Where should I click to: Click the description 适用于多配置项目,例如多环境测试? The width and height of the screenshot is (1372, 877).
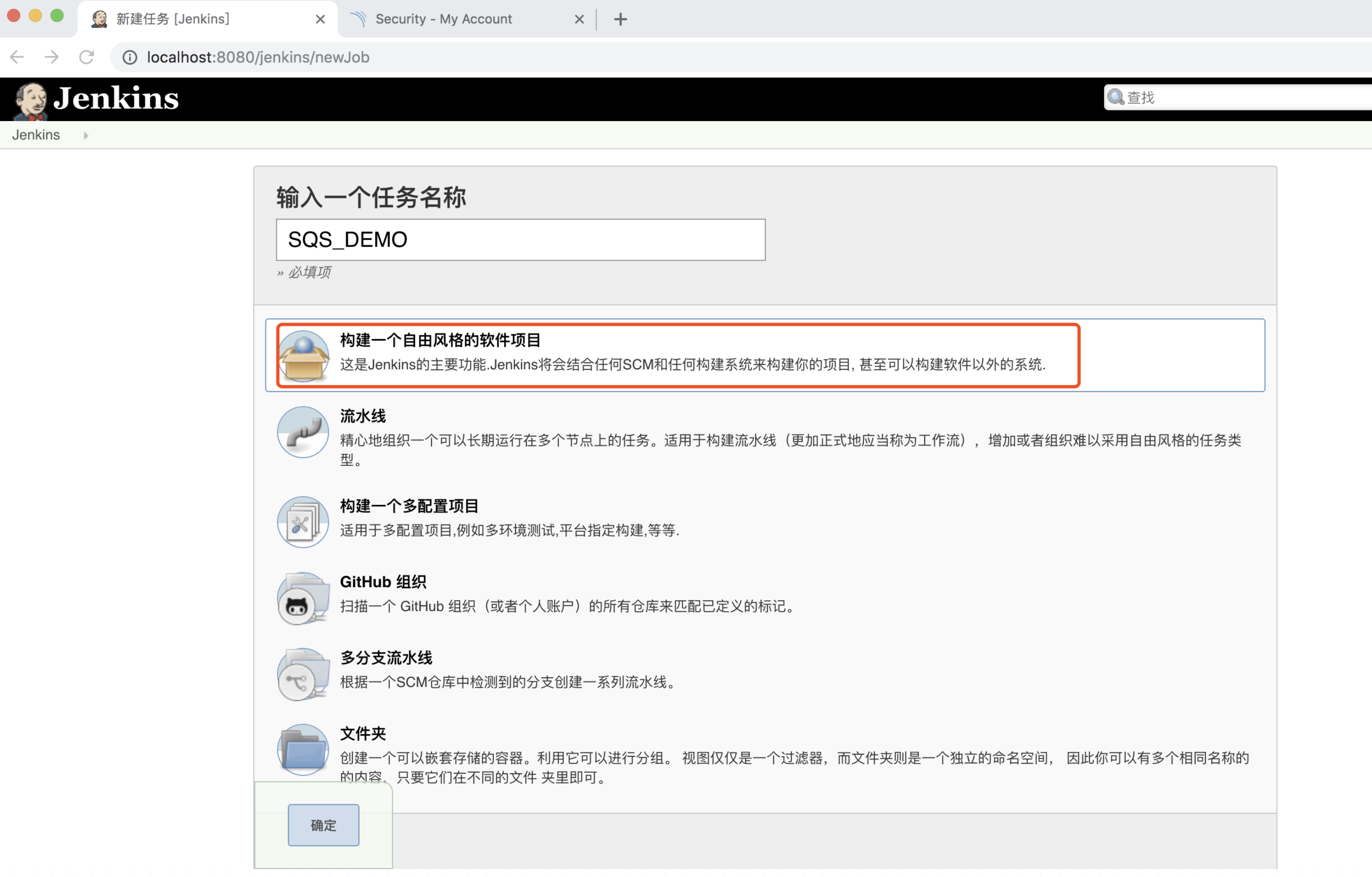click(510, 530)
